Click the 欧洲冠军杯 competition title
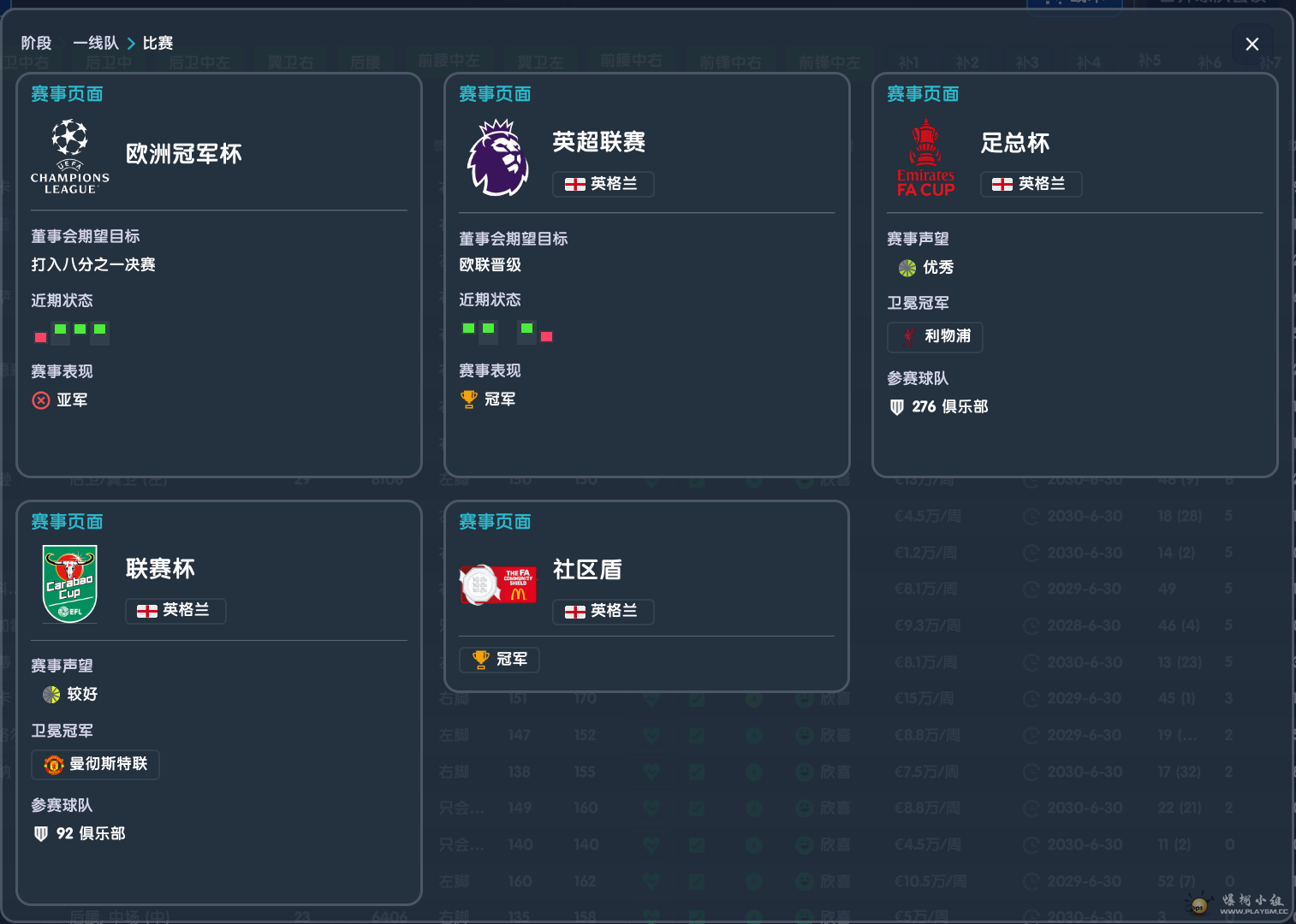 point(184,154)
